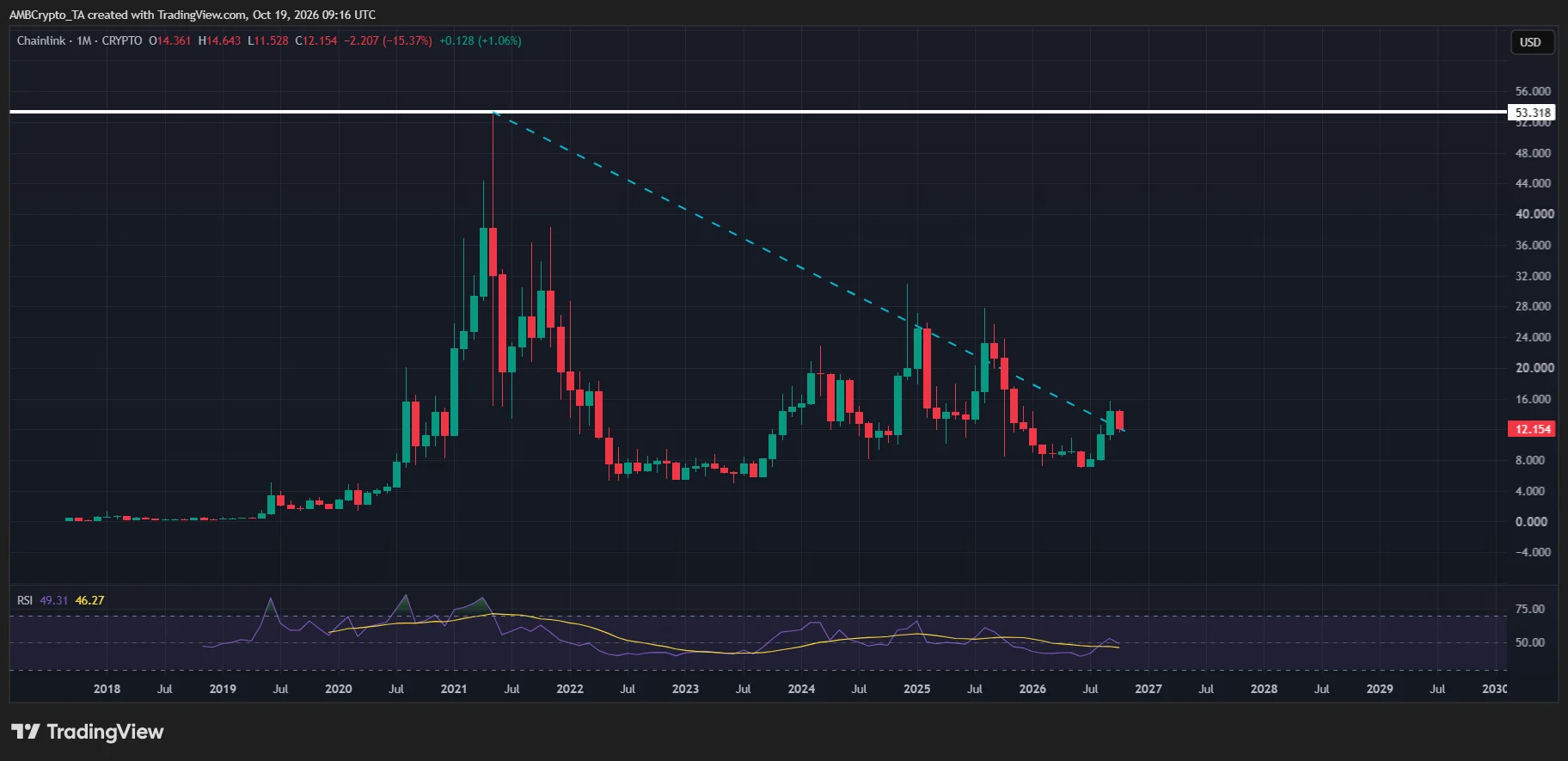This screenshot has width=1568, height=761.
Task: Click the RSI indicator label
Action: 25,600
